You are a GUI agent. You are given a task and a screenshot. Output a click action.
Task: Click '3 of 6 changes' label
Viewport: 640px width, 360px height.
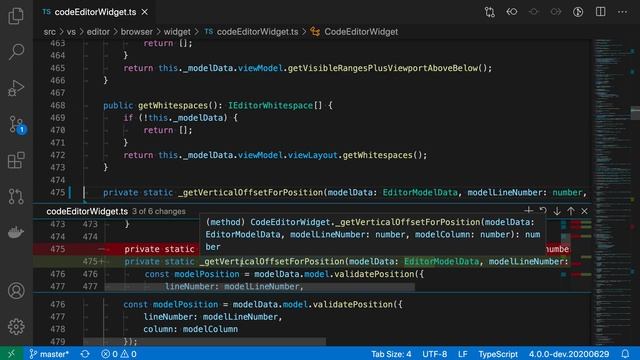158,211
